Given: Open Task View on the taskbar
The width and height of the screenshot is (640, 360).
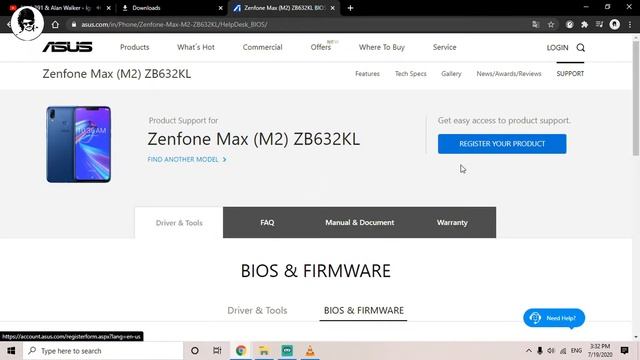Looking at the screenshot, I should click(x=217, y=351).
